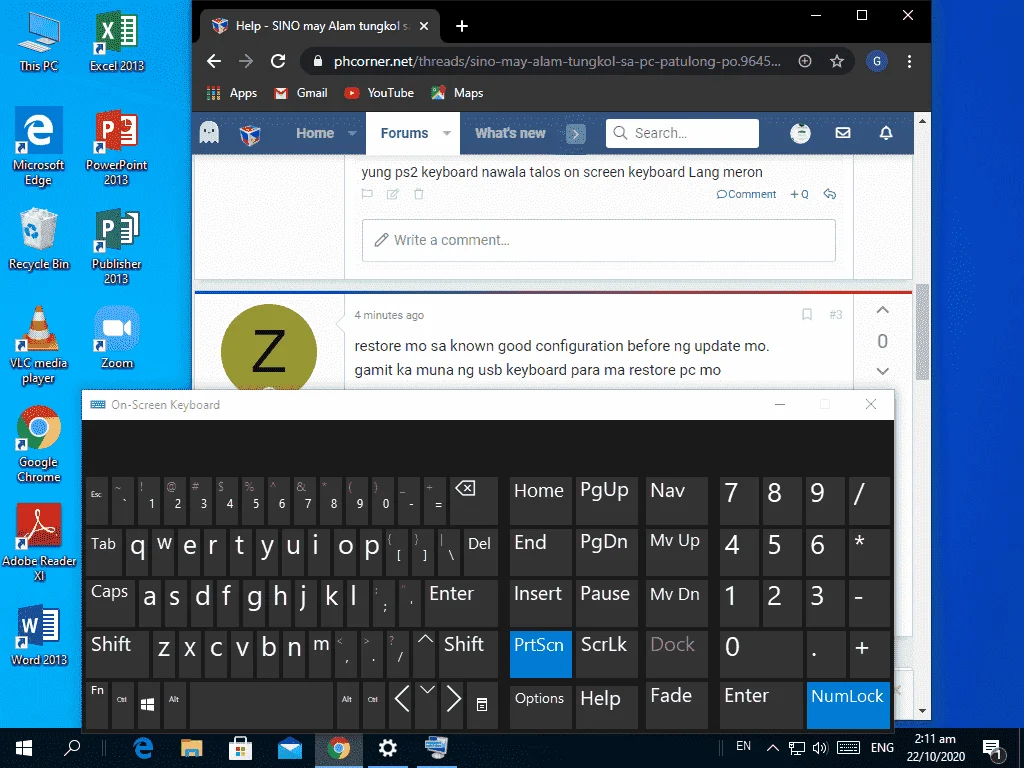Launch Adobe Reader XI shortcut

tap(39, 543)
